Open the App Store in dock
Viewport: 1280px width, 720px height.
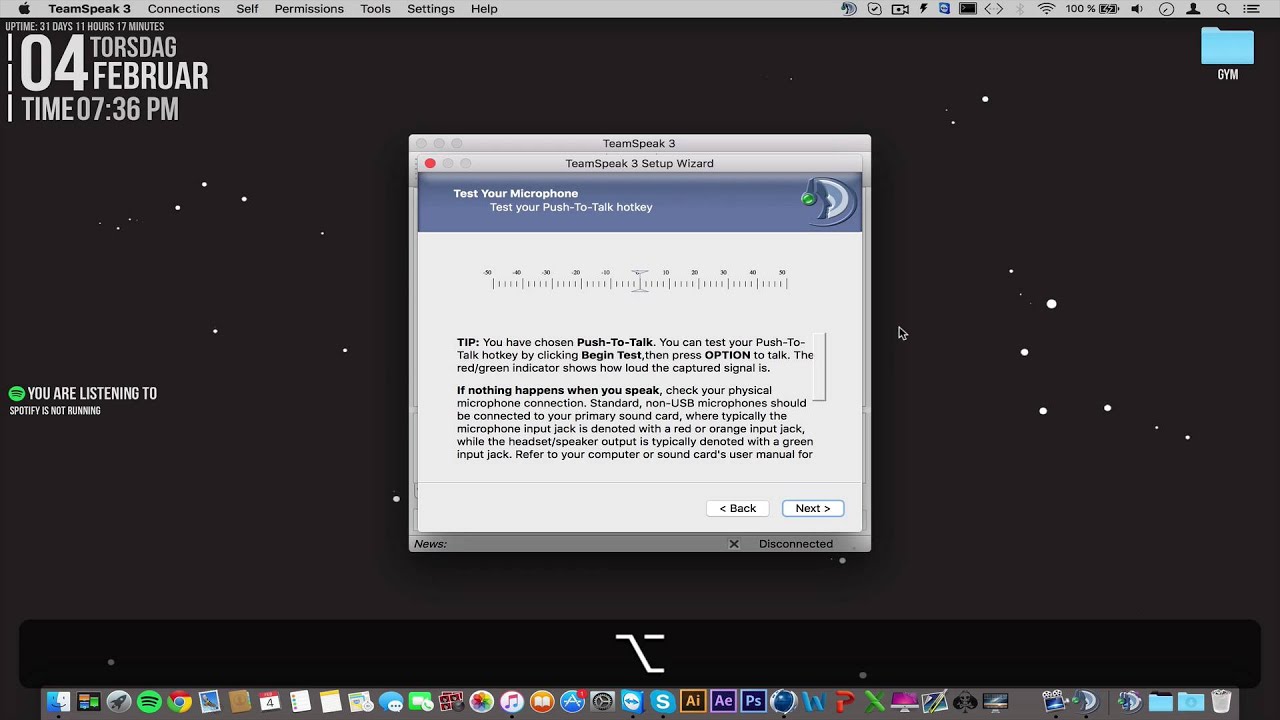(x=572, y=702)
